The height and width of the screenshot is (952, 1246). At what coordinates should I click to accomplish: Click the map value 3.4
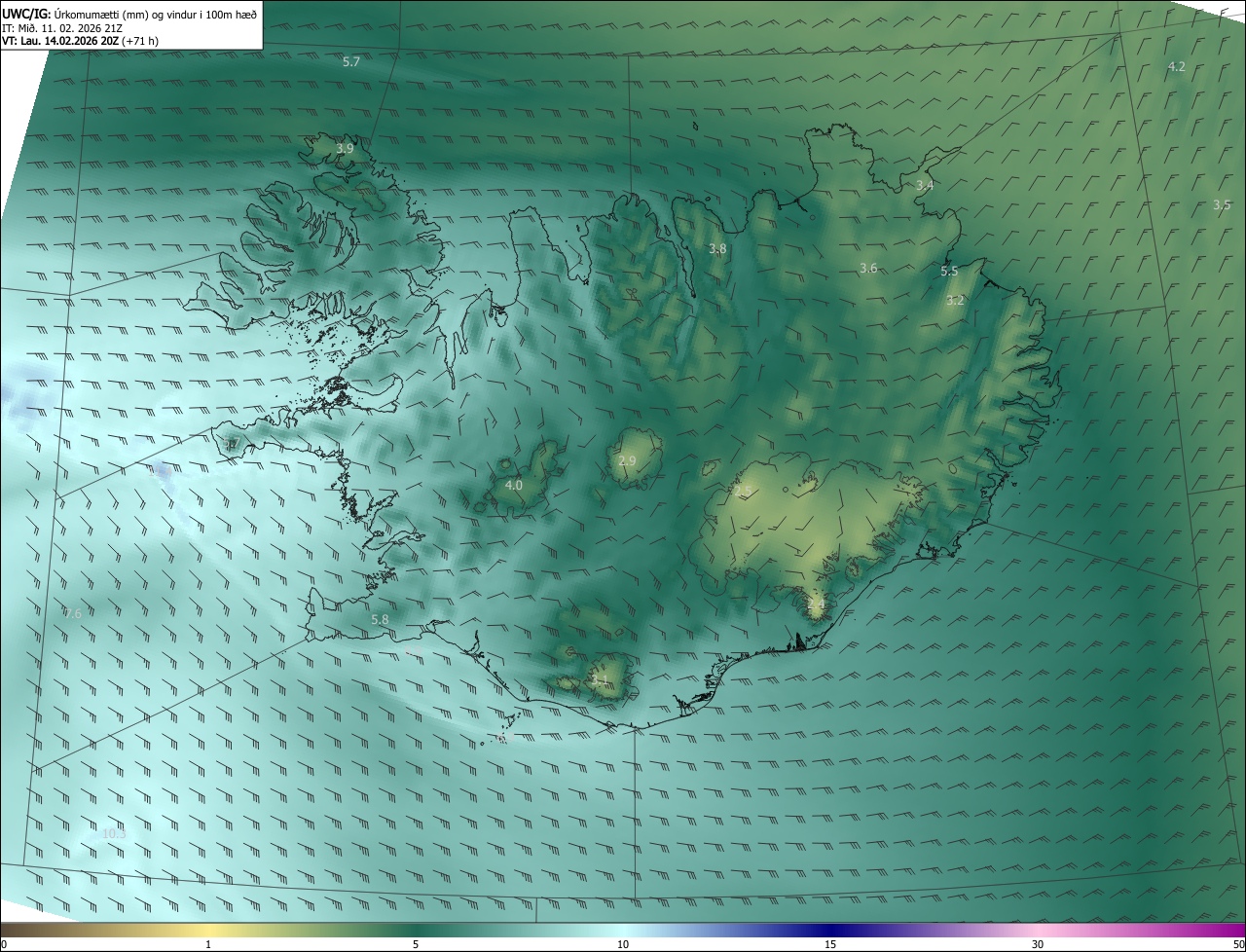coord(925,185)
